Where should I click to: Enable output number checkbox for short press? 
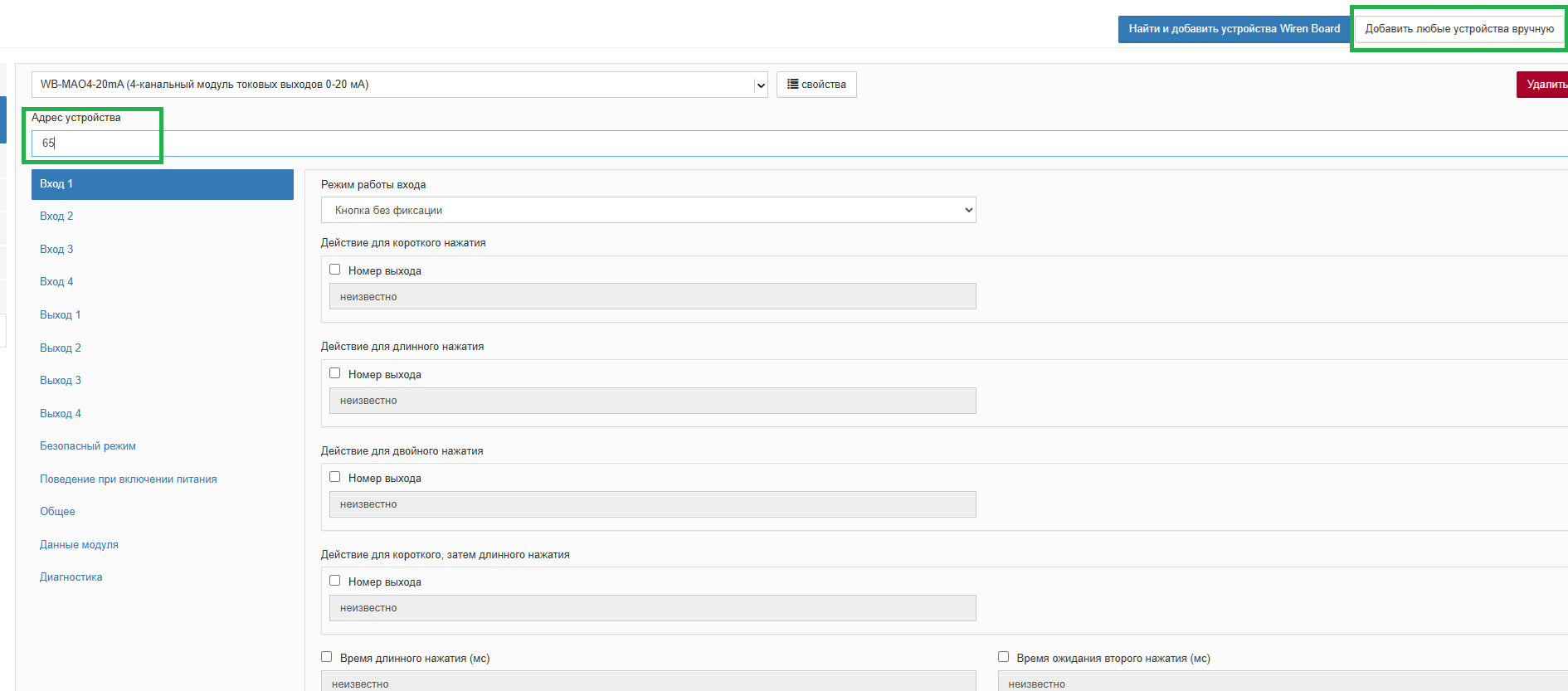click(x=335, y=270)
